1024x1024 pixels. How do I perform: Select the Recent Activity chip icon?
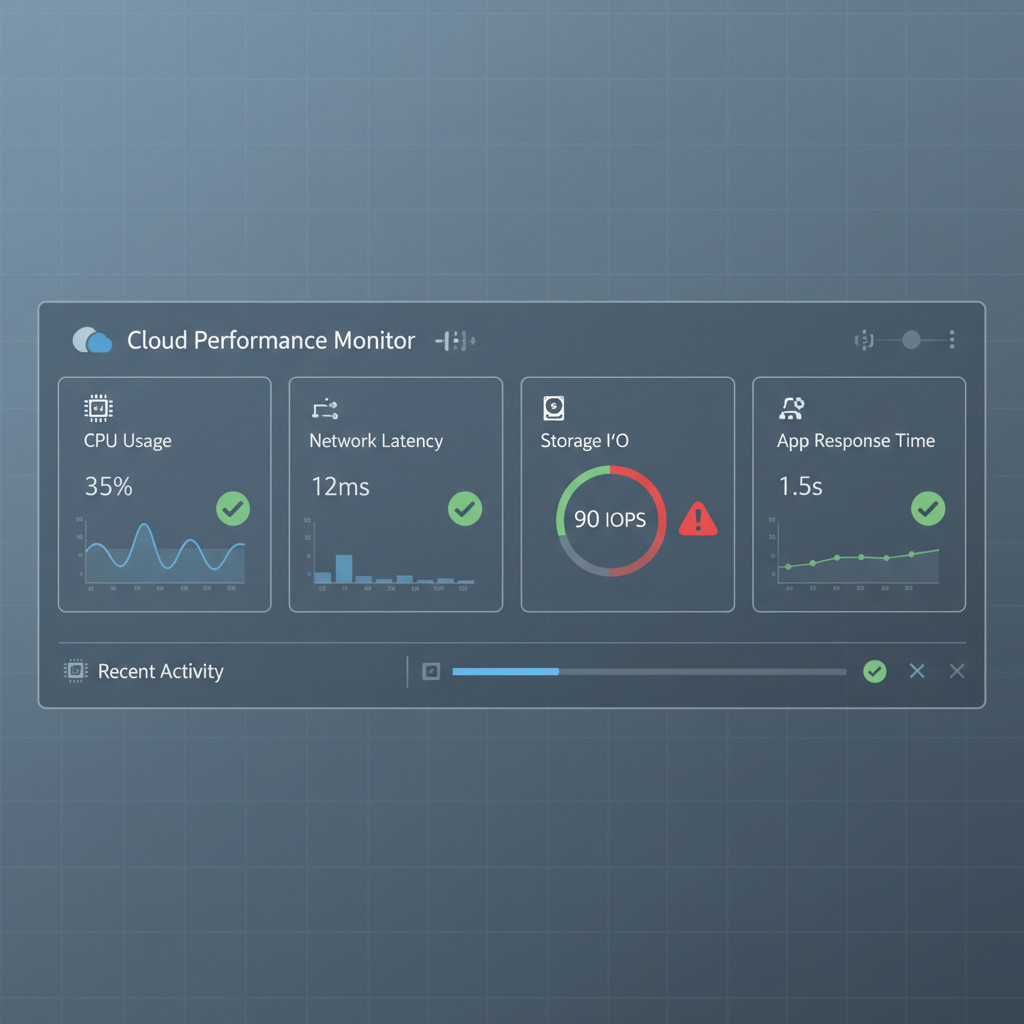pyautogui.click(x=74, y=671)
